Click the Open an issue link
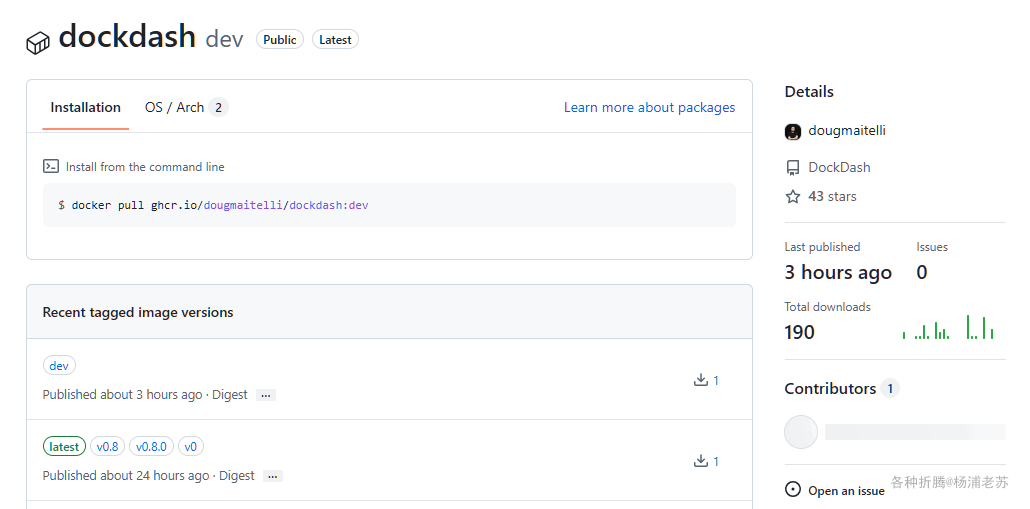Screen dimensions: 1030x509 [846, 491]
